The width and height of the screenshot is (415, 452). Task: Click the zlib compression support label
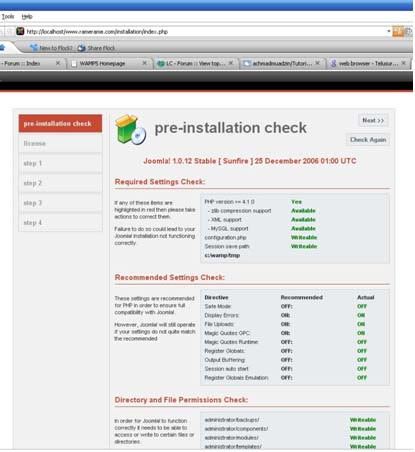239,211
